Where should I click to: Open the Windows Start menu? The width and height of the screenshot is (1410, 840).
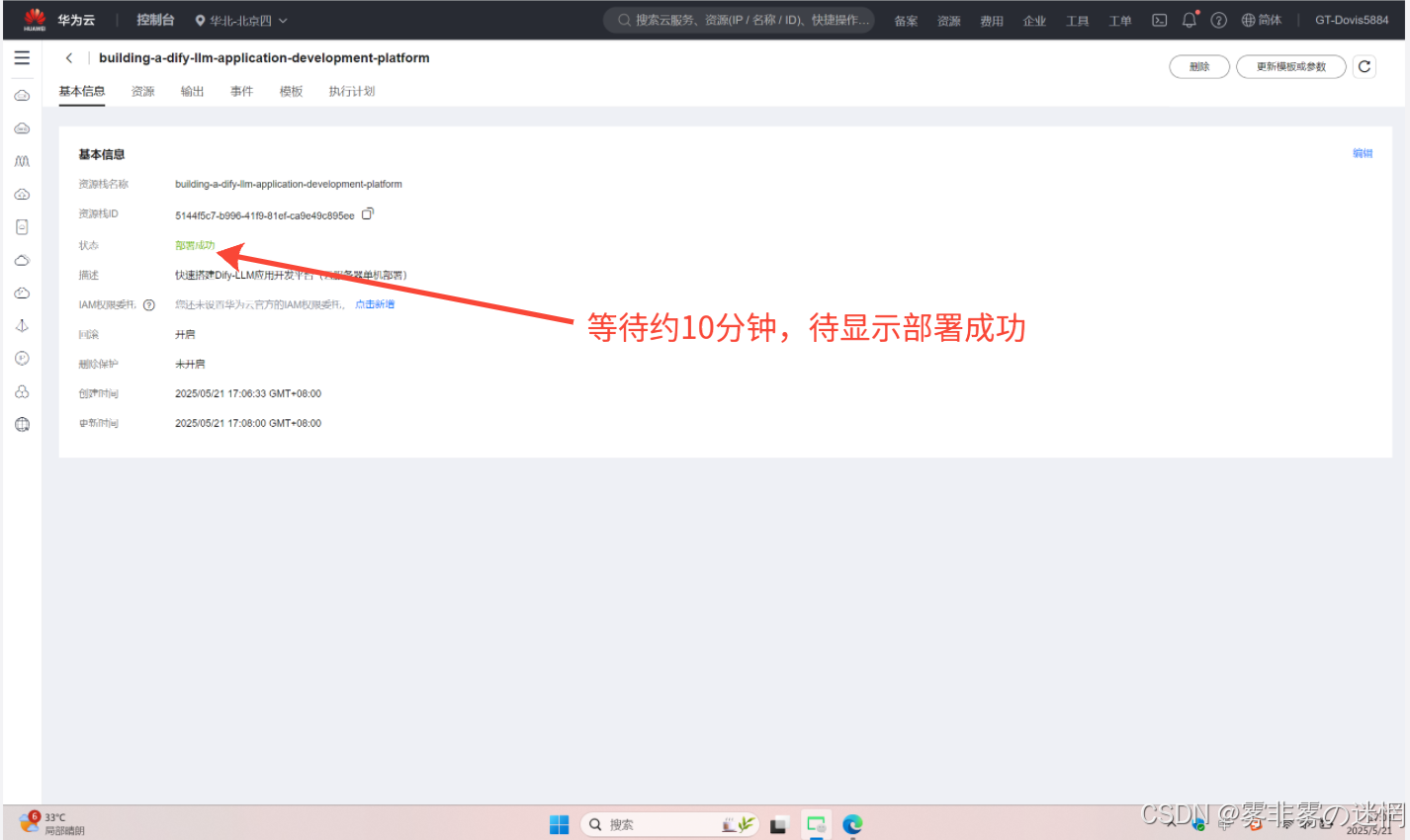click(559, 824)
